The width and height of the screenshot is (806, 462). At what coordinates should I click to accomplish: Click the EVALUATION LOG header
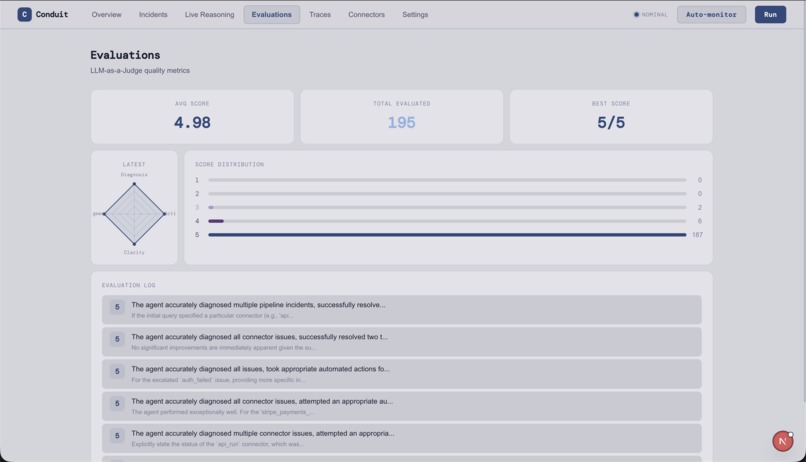tap(129, 285)
